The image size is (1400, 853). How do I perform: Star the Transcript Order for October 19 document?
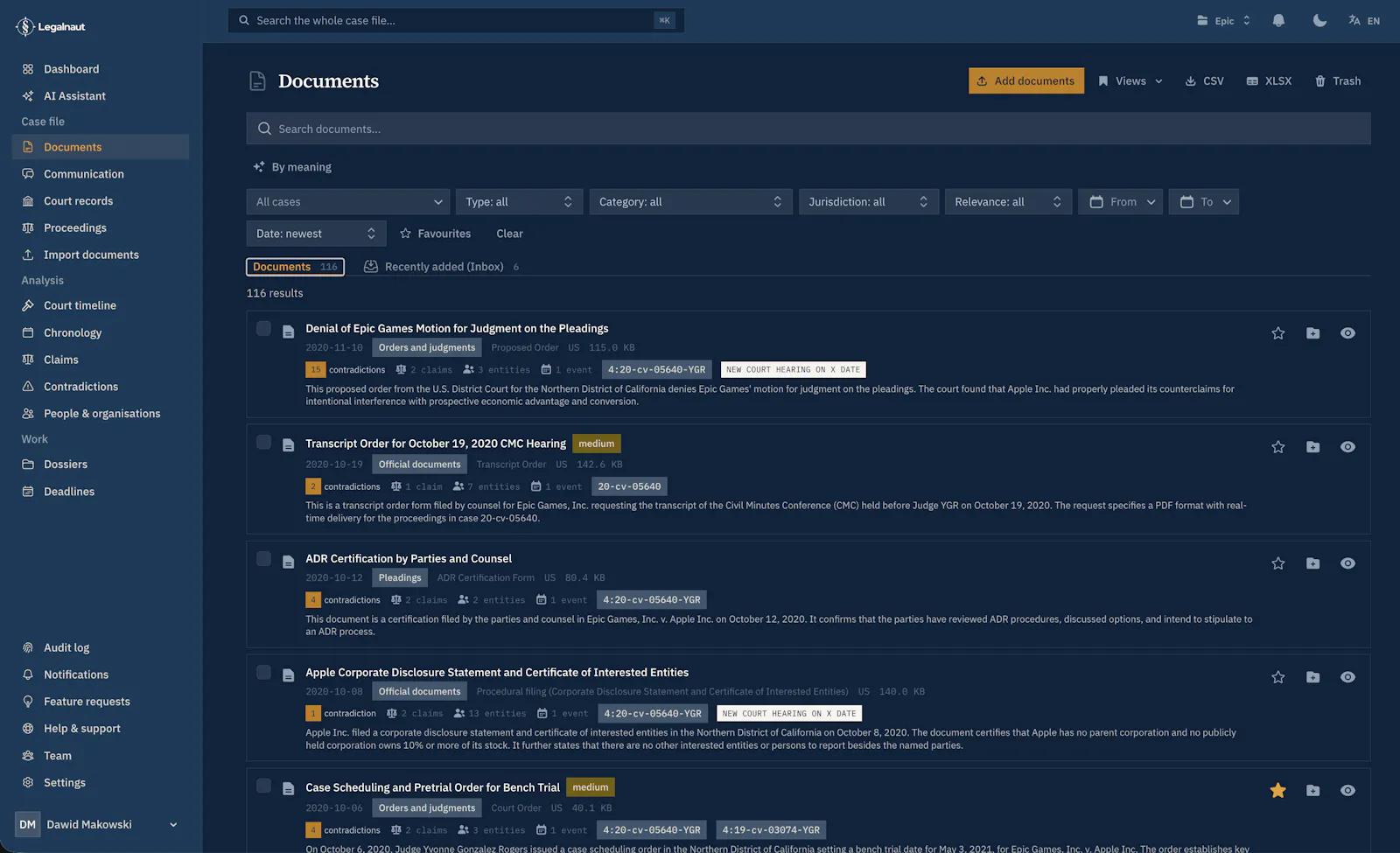(x=1277, y=447)
